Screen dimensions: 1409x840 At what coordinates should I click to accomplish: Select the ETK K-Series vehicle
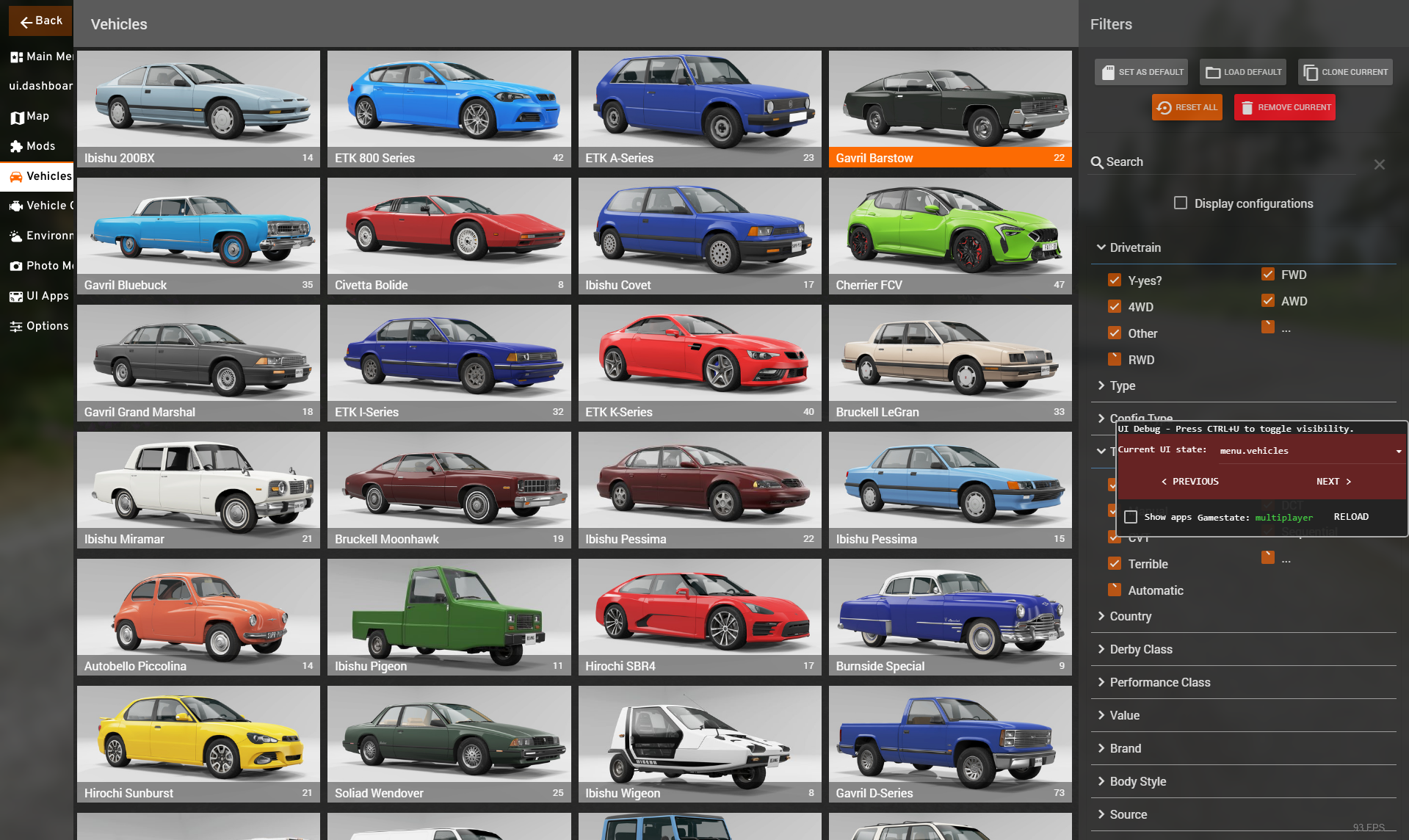[x=700, y=363]
